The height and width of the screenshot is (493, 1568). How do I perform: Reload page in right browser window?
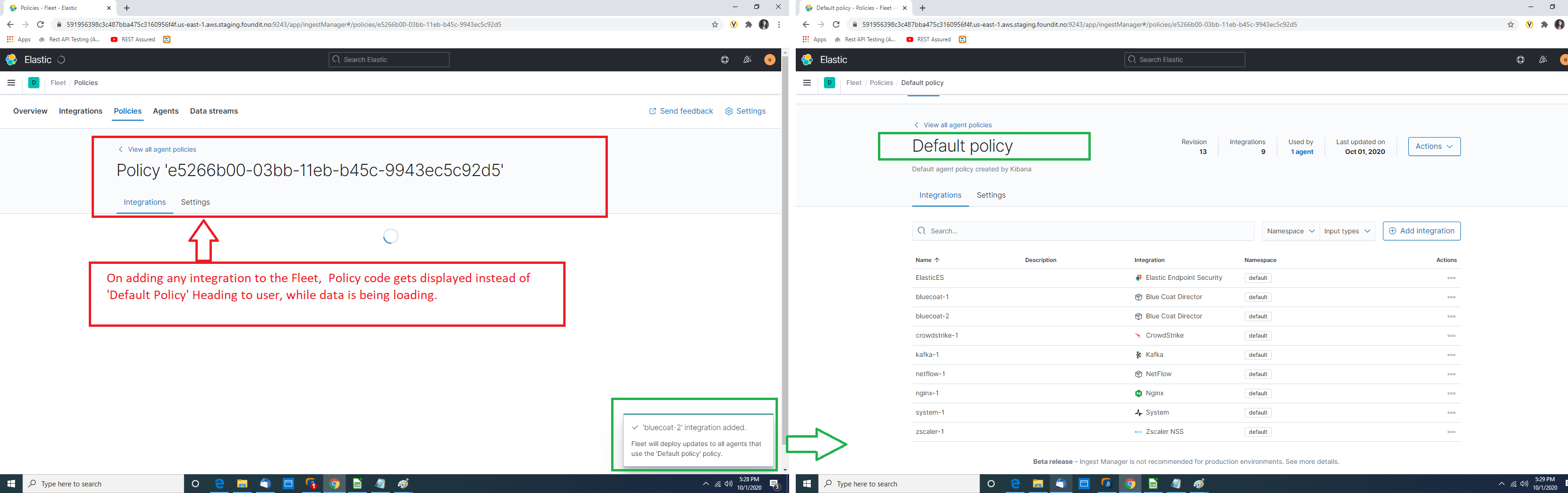pyautogui.click(x=836, y=24)
